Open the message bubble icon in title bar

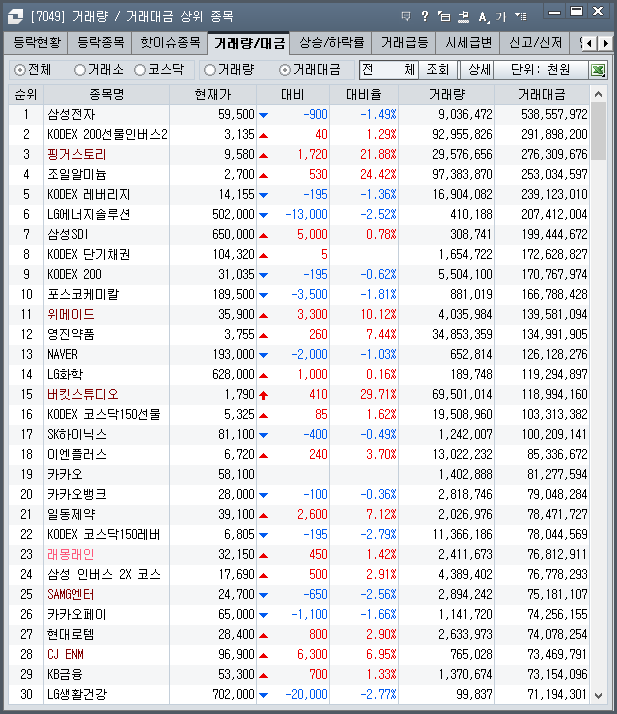406,17
